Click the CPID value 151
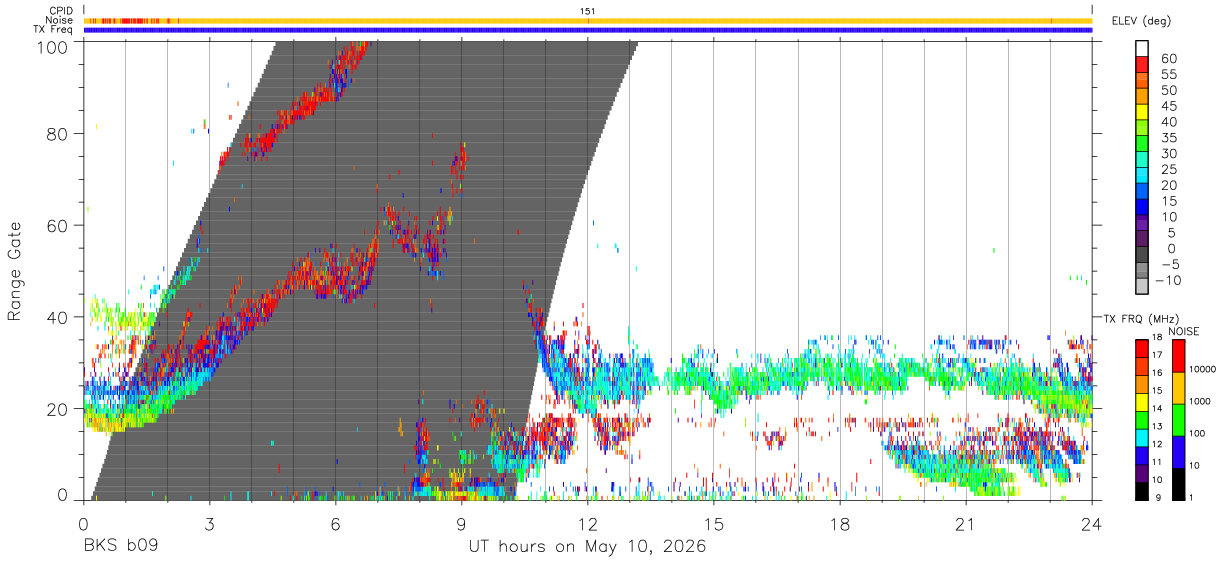Screen dimensions: 1228x567 click(x=588, y=11)
